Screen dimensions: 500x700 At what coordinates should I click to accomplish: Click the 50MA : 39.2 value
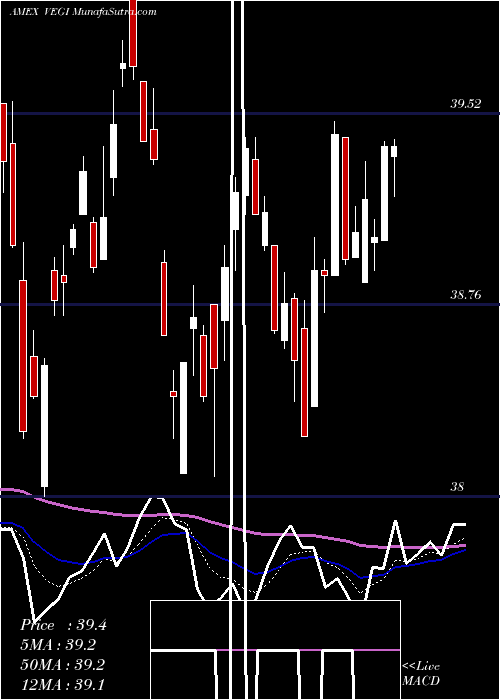click(x=62, y=665)
